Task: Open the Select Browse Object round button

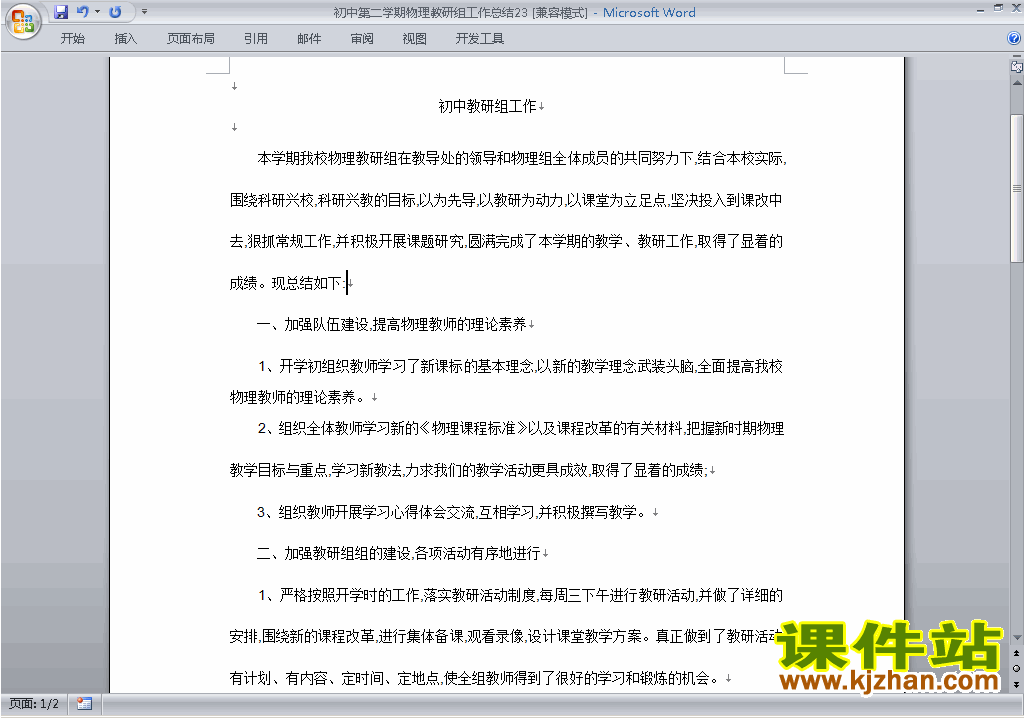Action: (1016, 668)
